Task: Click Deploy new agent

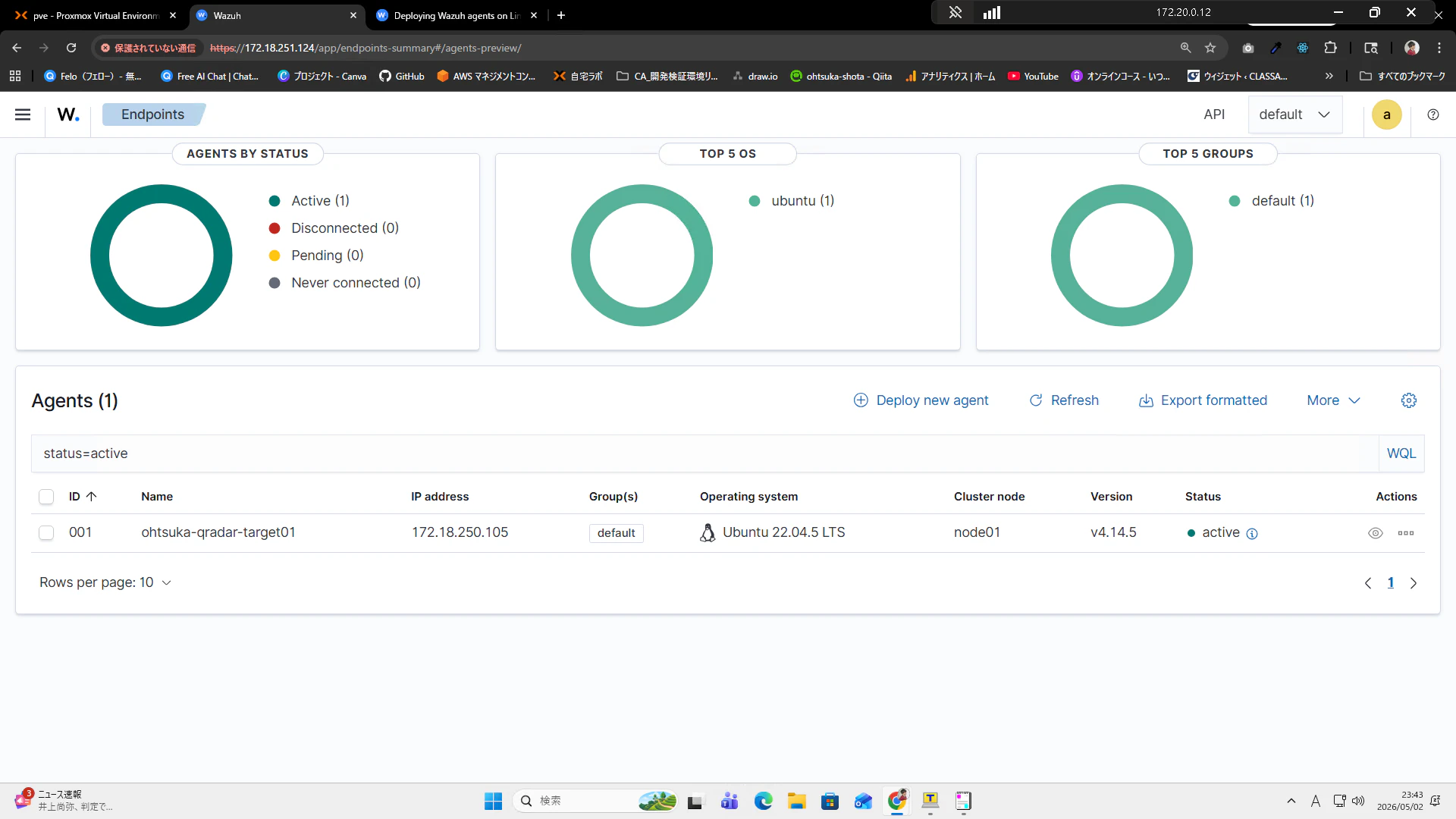Action: coord(921,400)
